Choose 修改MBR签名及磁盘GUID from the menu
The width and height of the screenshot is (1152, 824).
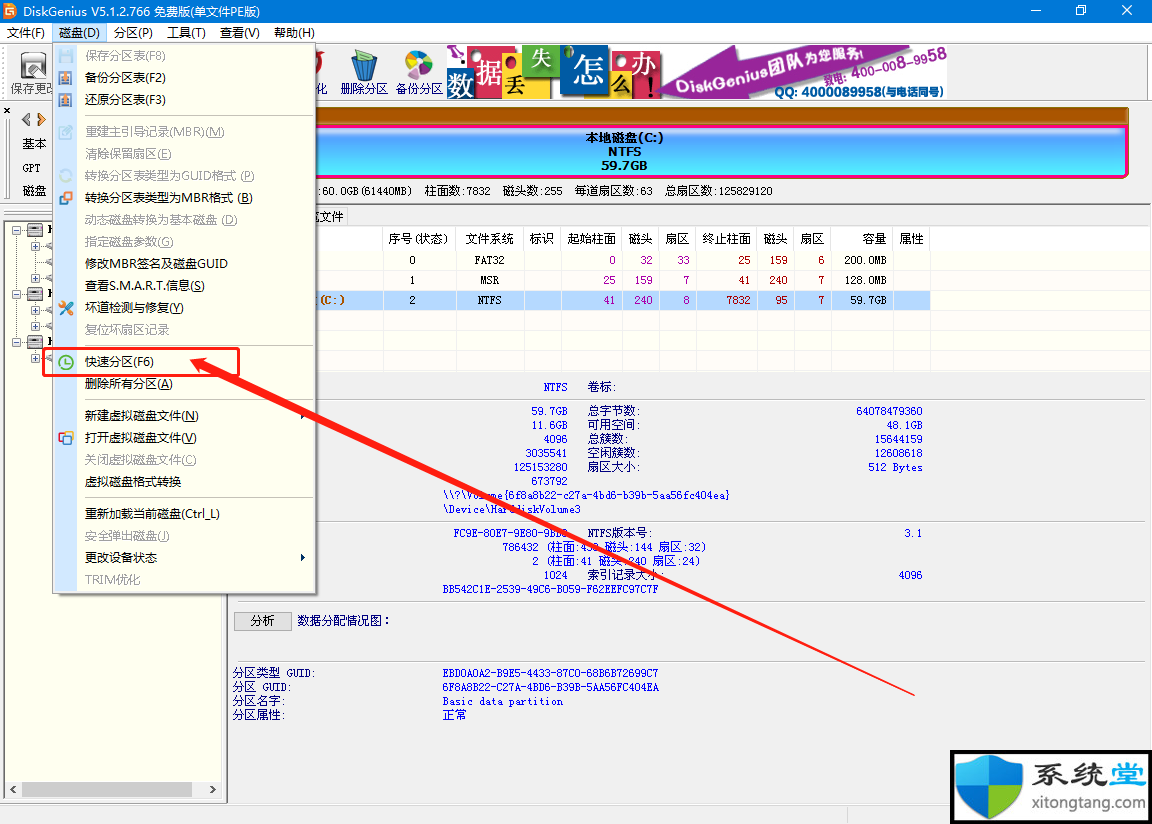coord(184,264)
